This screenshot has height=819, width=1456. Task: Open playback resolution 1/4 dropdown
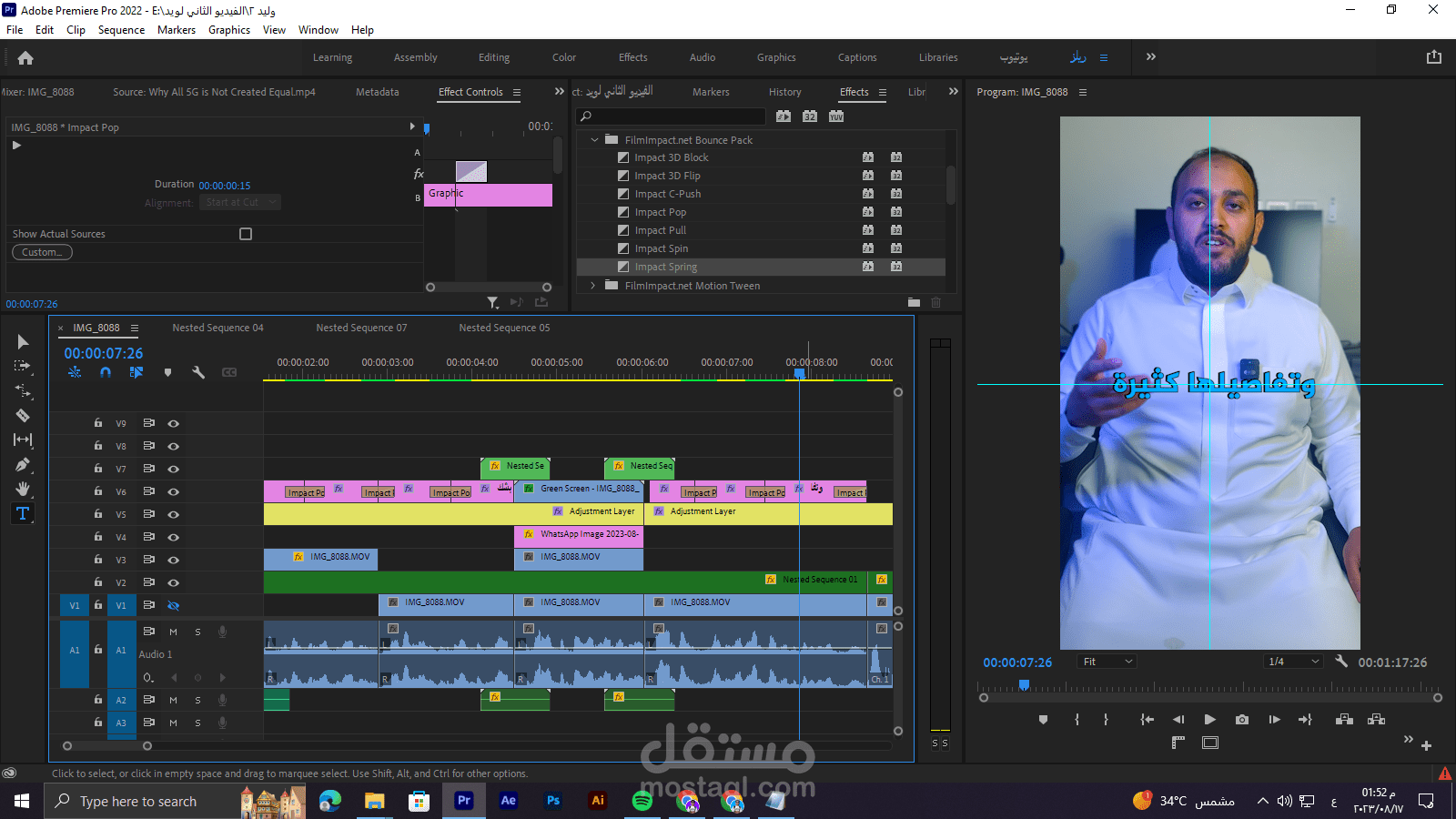tap(1293, 662)
